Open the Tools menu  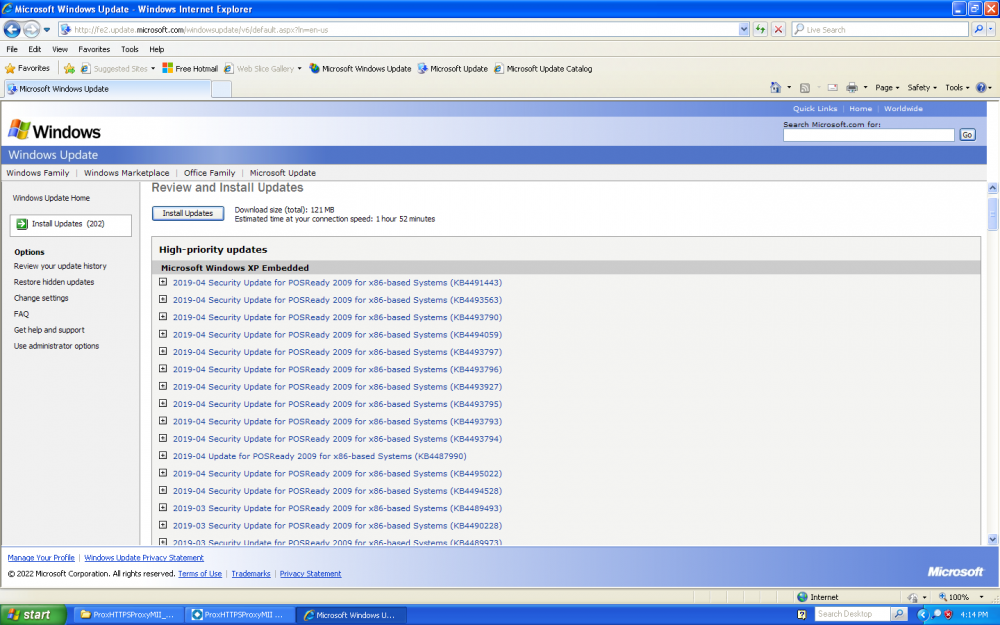pyautogui.click(x=130, y=48)
